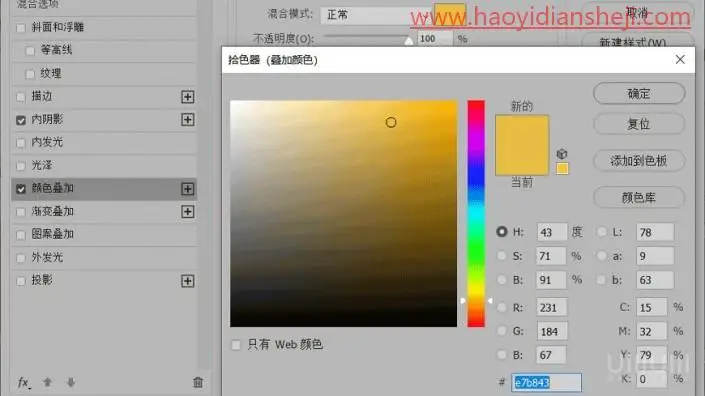Select the blue B radio button
Screen dimensions: 705x396
pyautogui.click(x=502, y=355)
